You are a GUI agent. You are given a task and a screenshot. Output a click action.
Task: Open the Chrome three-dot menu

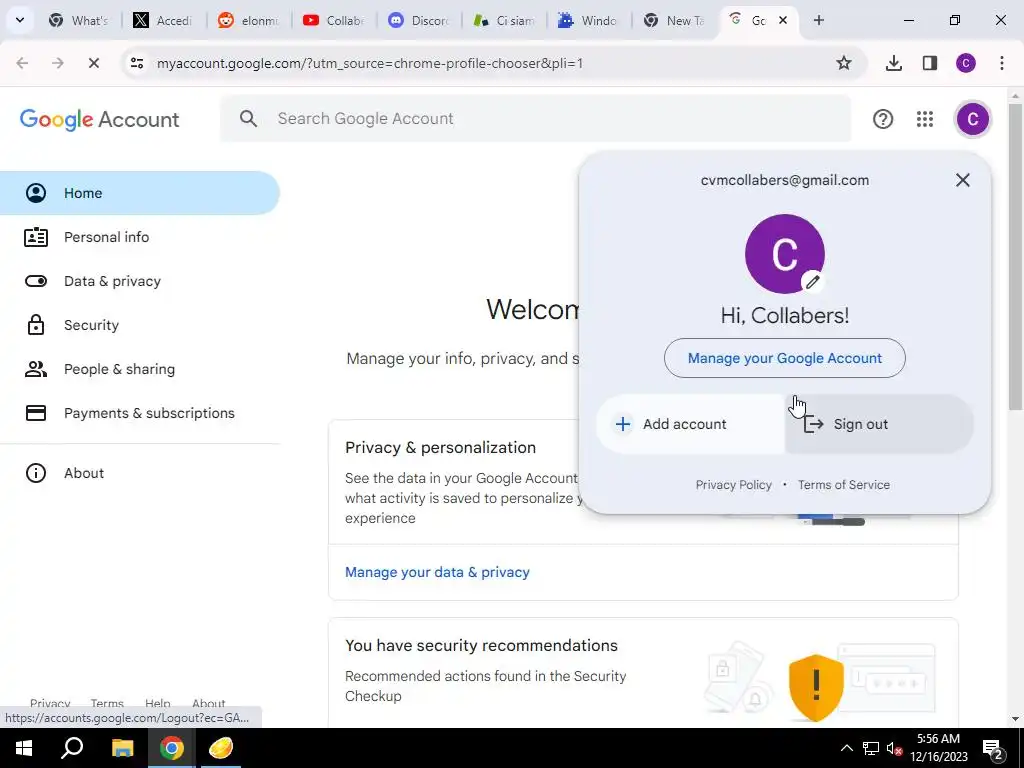coord(1002,63)
